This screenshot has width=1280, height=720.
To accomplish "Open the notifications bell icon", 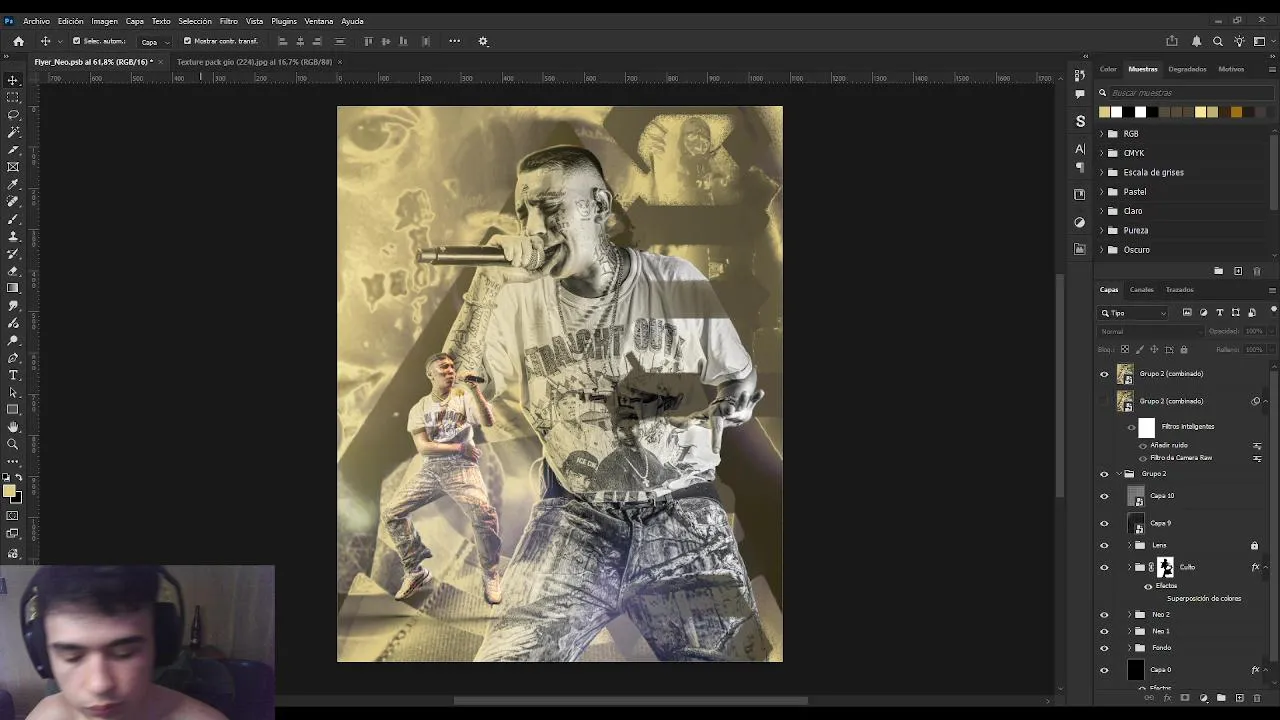I will point(1196,41).
